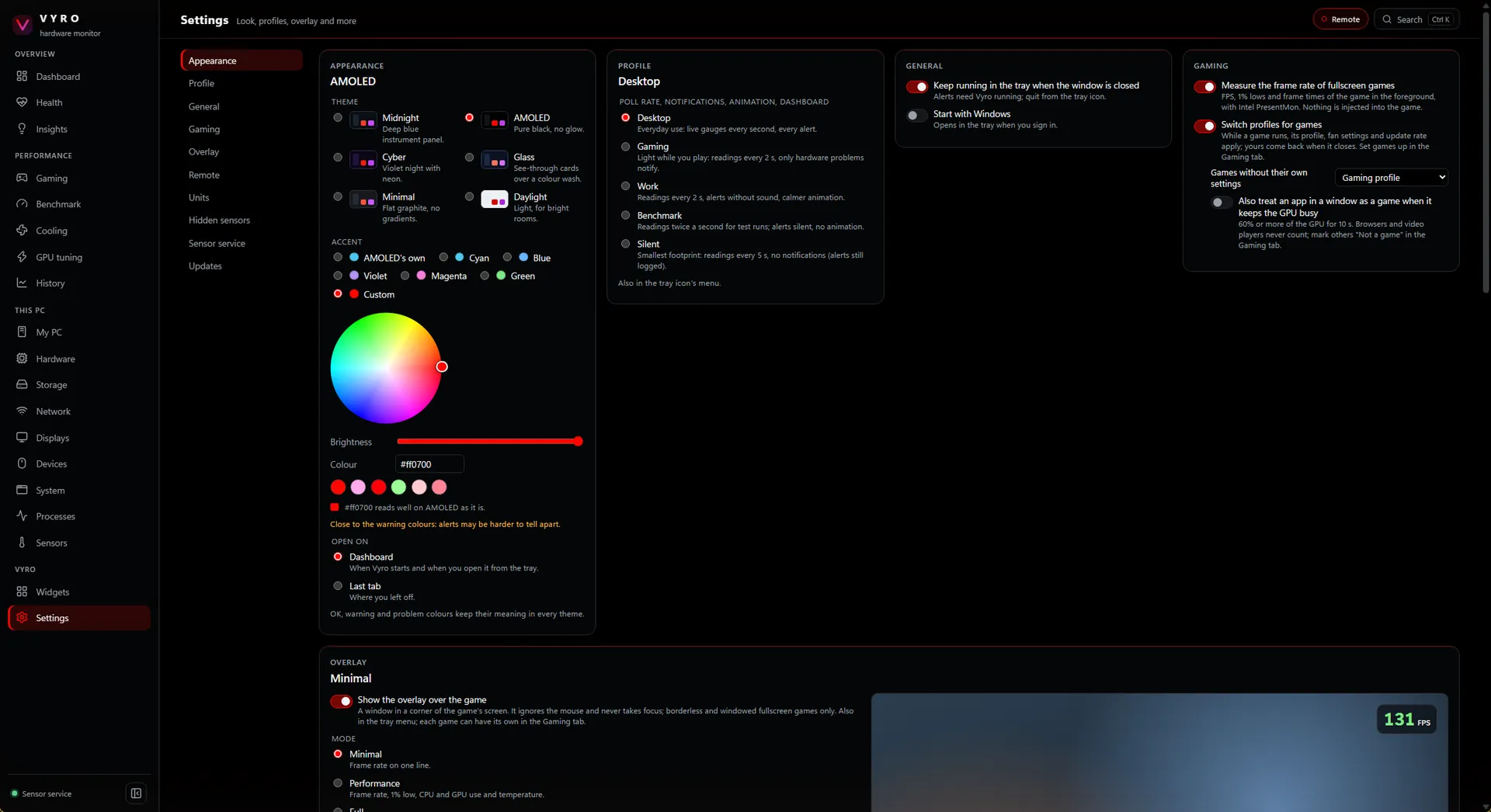
Task: Switch to the Profile settings tab
Action: click(x=242, y=83)
